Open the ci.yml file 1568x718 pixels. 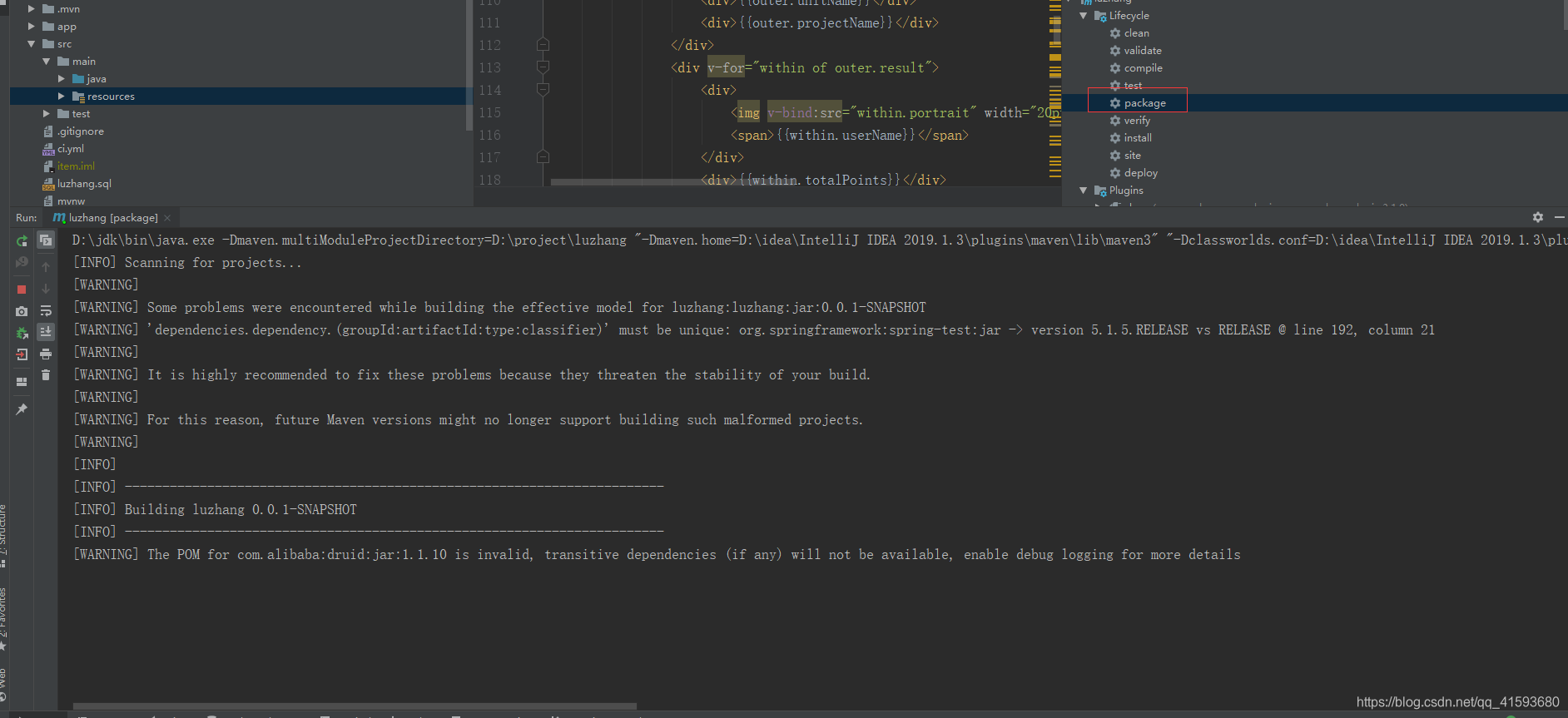click(x=71, y=149)
